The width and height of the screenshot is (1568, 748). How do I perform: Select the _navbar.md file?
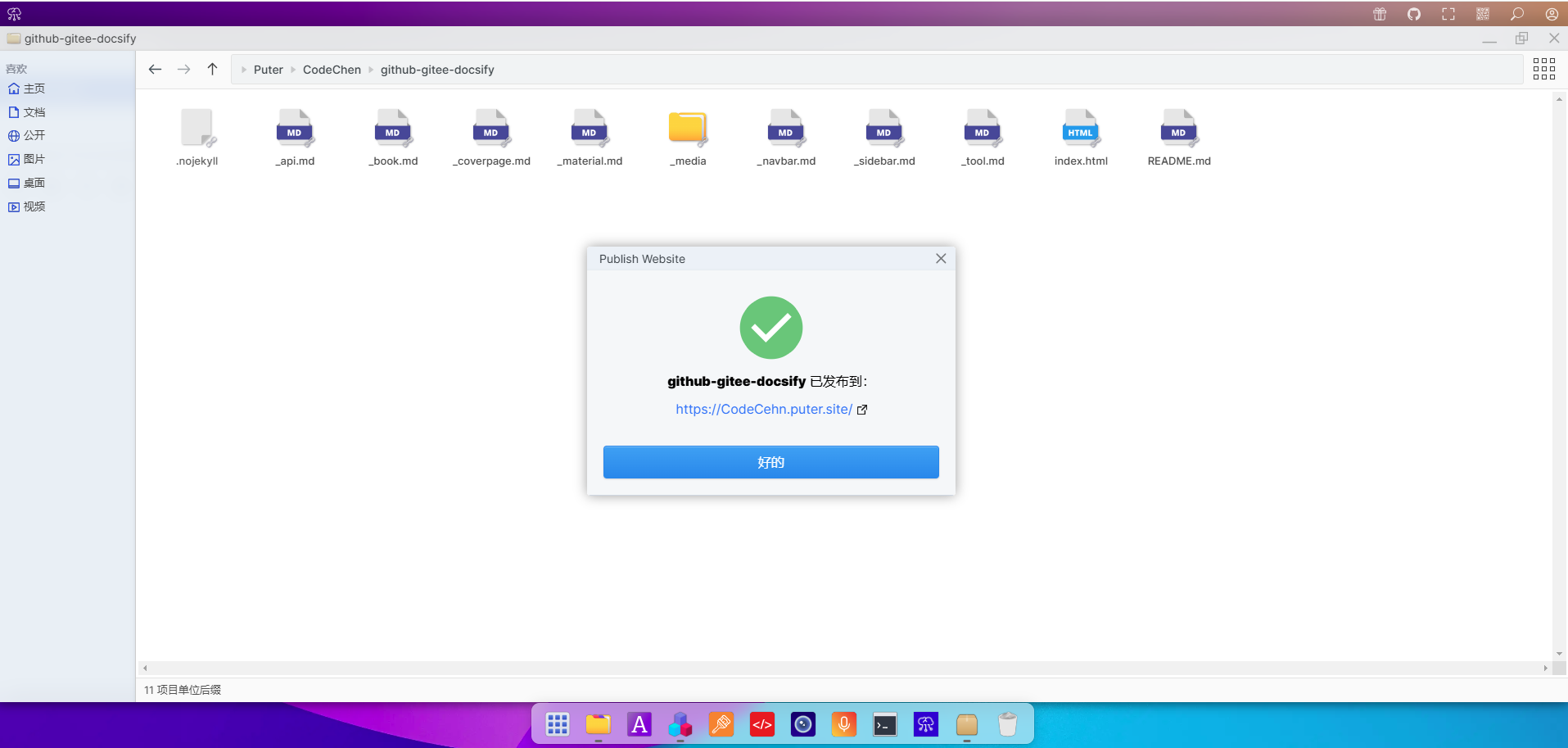coord(786,138)
